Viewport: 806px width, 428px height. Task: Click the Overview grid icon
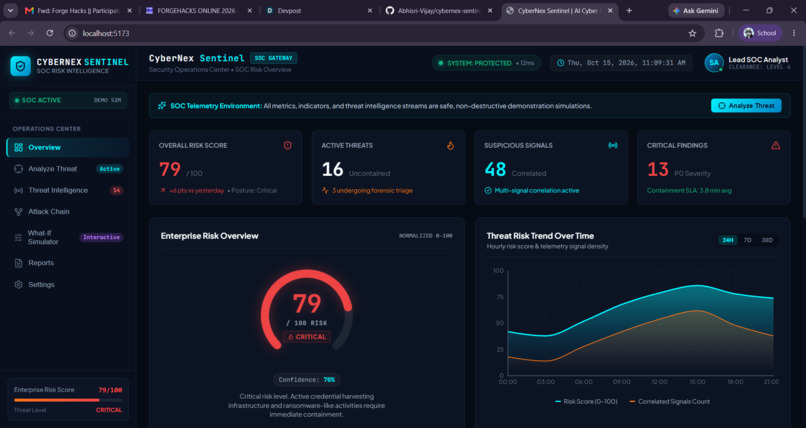click(19, 147)
